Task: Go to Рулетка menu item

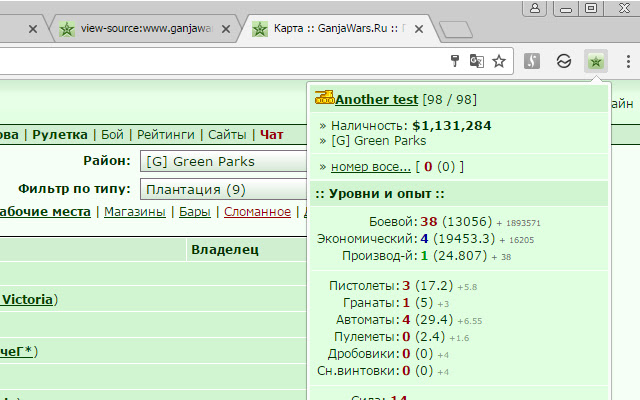Action: click(60, 135)
